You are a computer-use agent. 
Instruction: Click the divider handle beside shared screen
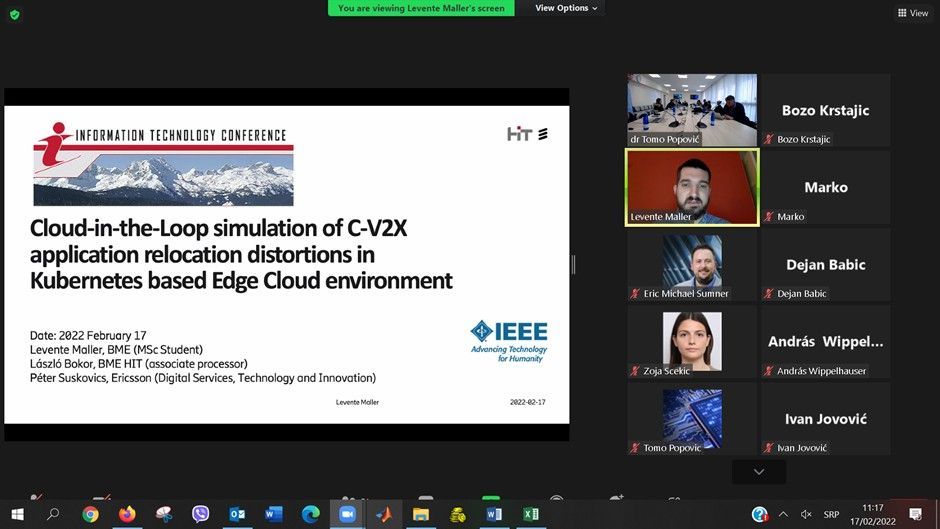pos(573,264)
